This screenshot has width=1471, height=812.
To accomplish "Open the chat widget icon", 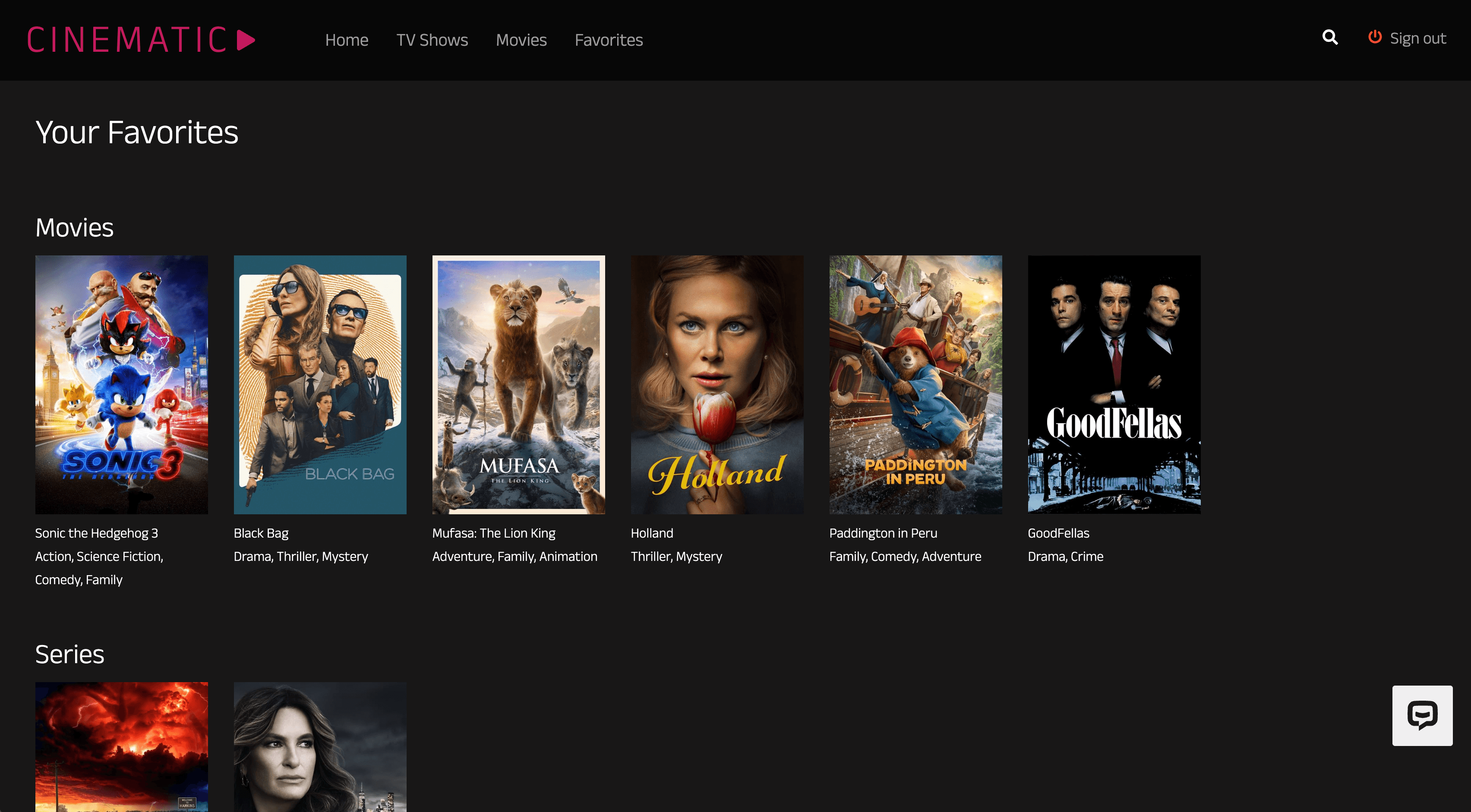I will [x=1422, y=715].
